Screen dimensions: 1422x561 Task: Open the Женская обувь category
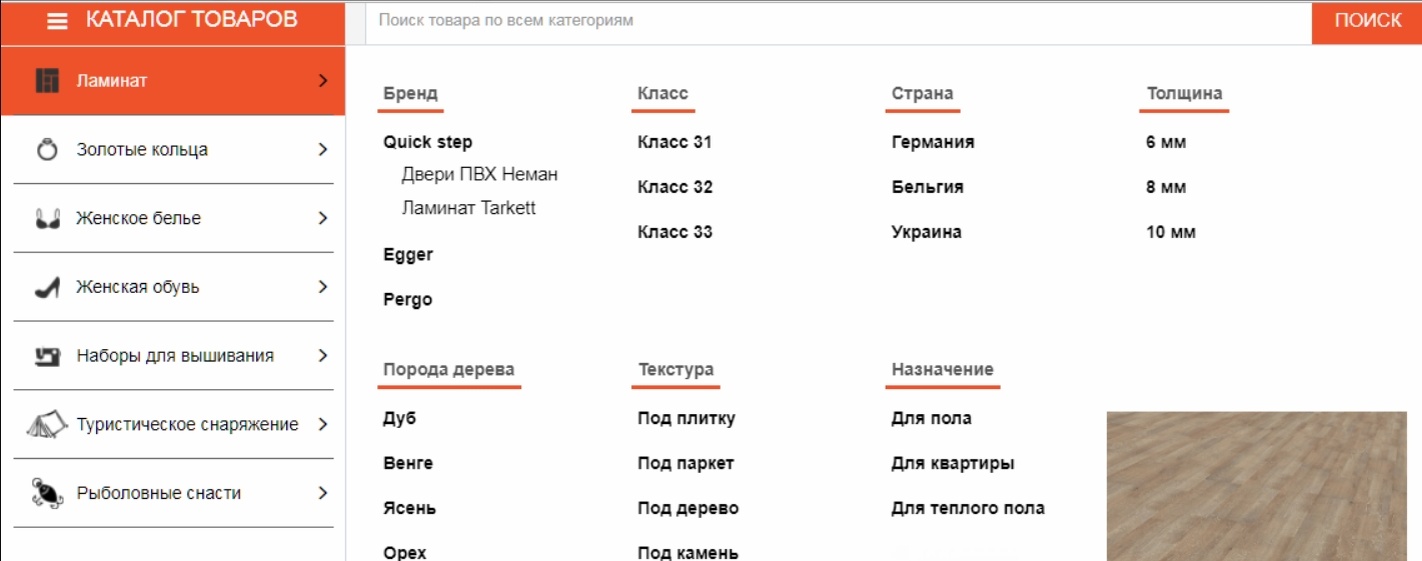pyautogui.click(x=138, y=287)
